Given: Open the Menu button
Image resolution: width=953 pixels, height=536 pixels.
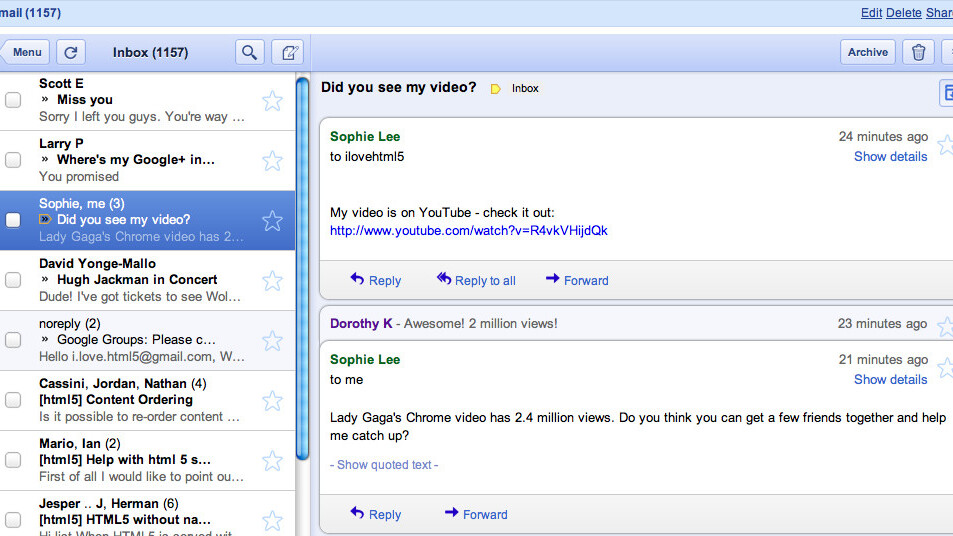Looking at the screenshot, I should point(25,52).
